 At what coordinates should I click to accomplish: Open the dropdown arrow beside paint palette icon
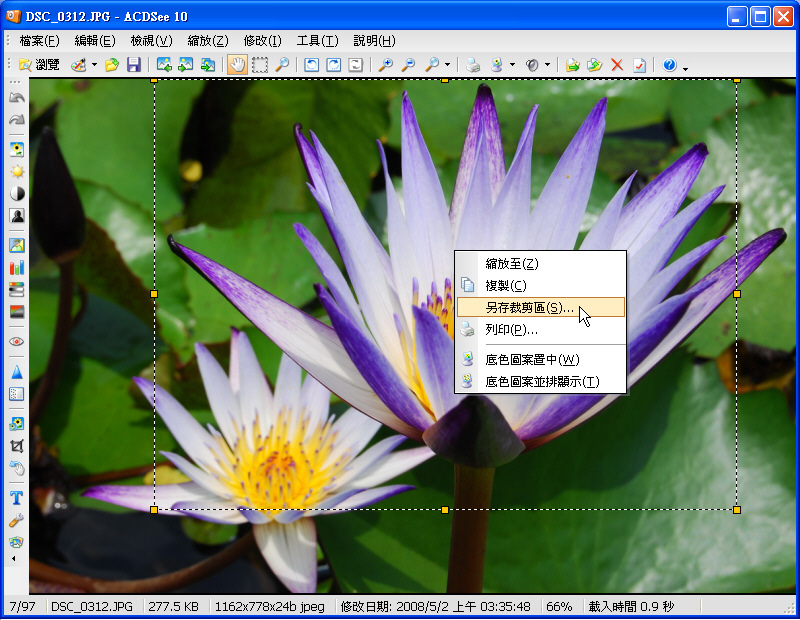94,65
